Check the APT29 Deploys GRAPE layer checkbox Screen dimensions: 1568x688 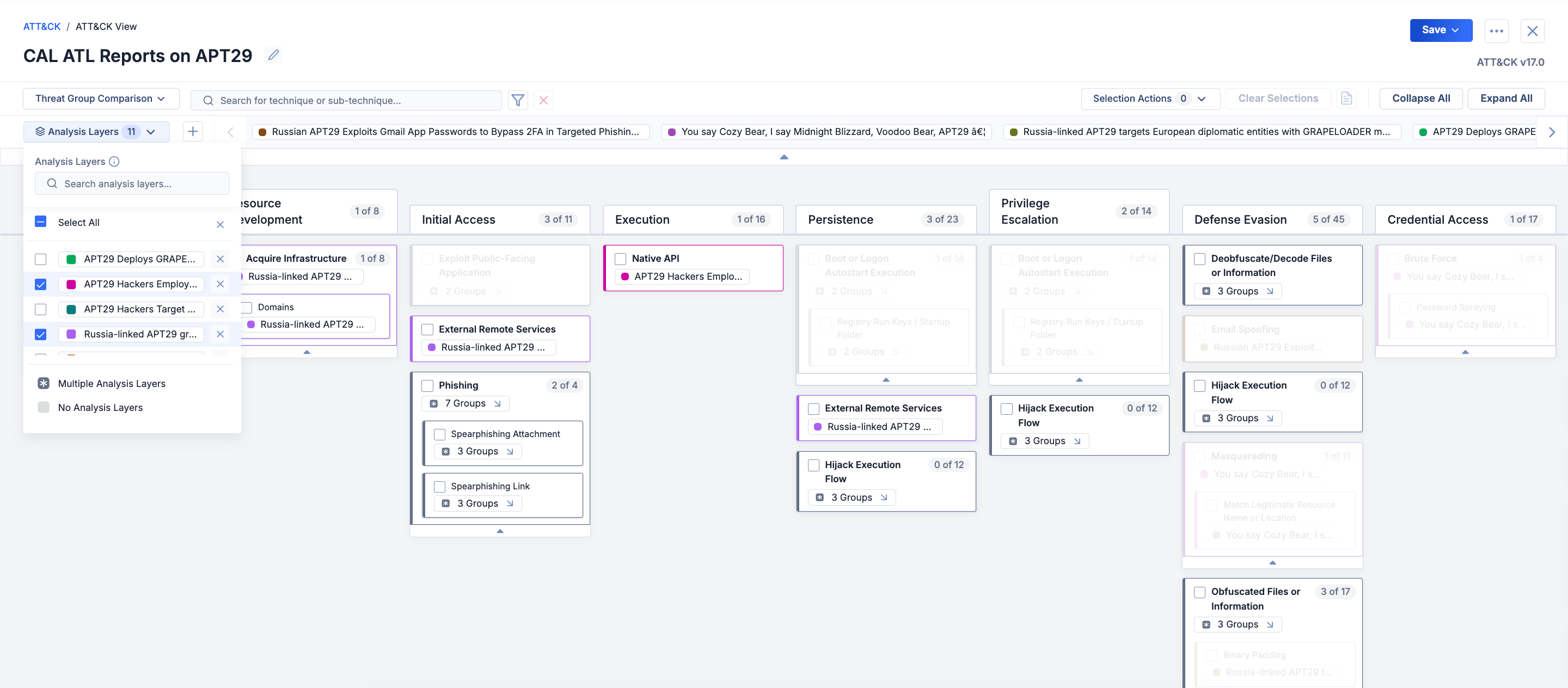pos(41,259)
